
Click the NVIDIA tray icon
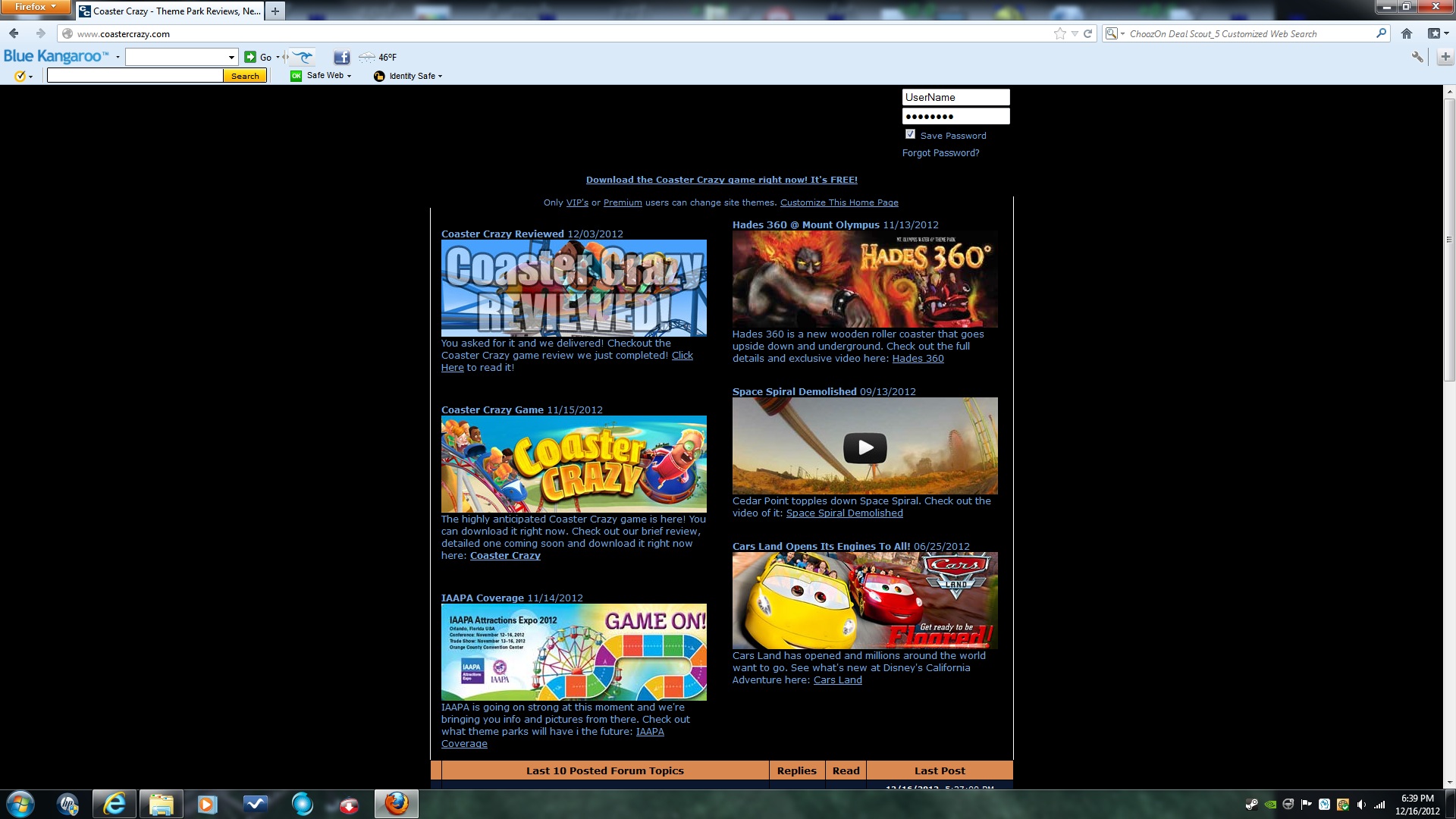1270,805
